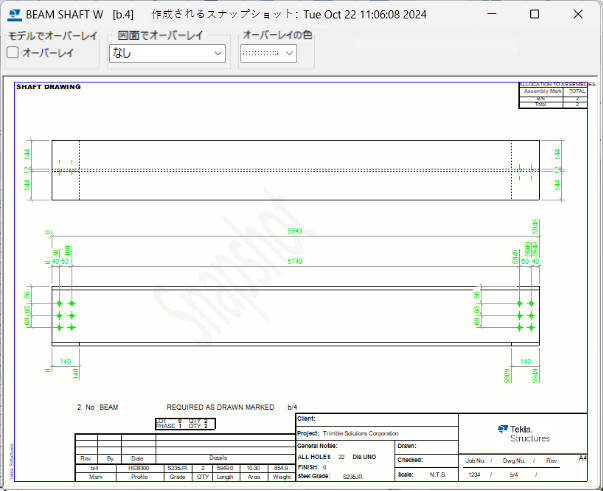Open the 図面でオーバーレイ dropdown showing なし
Image resolution: width=603 pixels, height=491 pixels.
click(165, 53)
